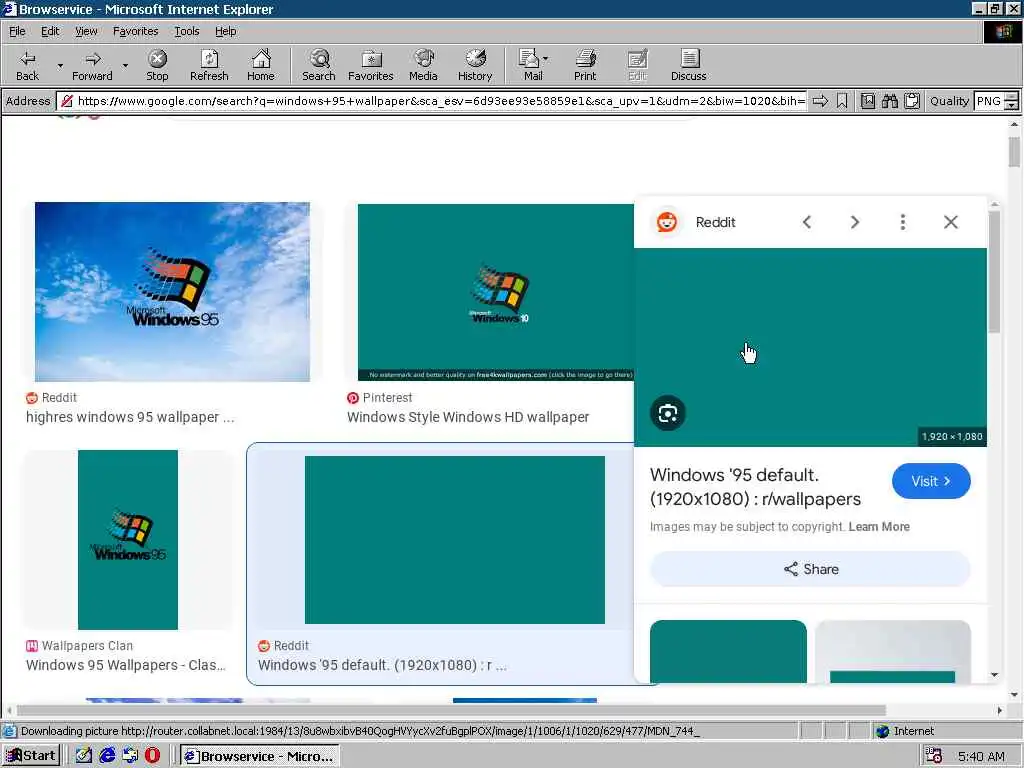
Task: Open the Tools menu
Action: pyautogui.click(x=187, y=31)
